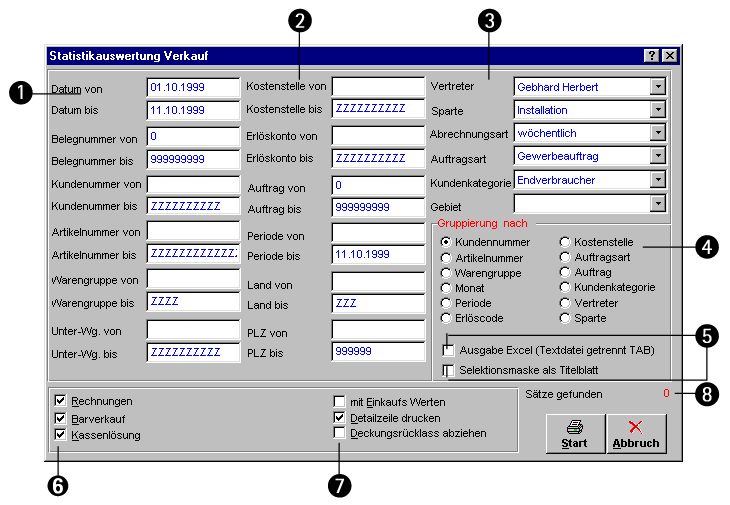Toggle Detailzeile drucken checkbox

pyautogui.click(x=339, y=417)
